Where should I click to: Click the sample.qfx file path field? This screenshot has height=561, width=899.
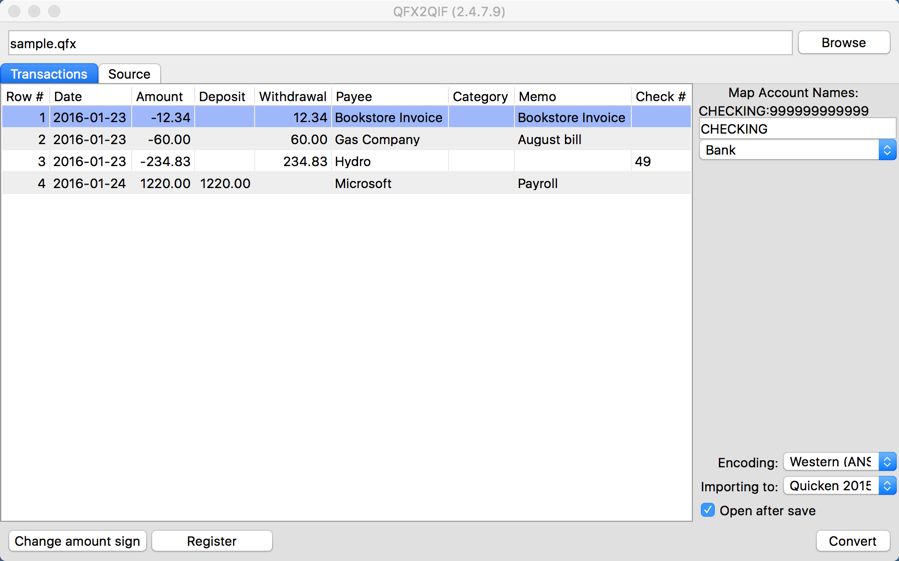[400, 43]
